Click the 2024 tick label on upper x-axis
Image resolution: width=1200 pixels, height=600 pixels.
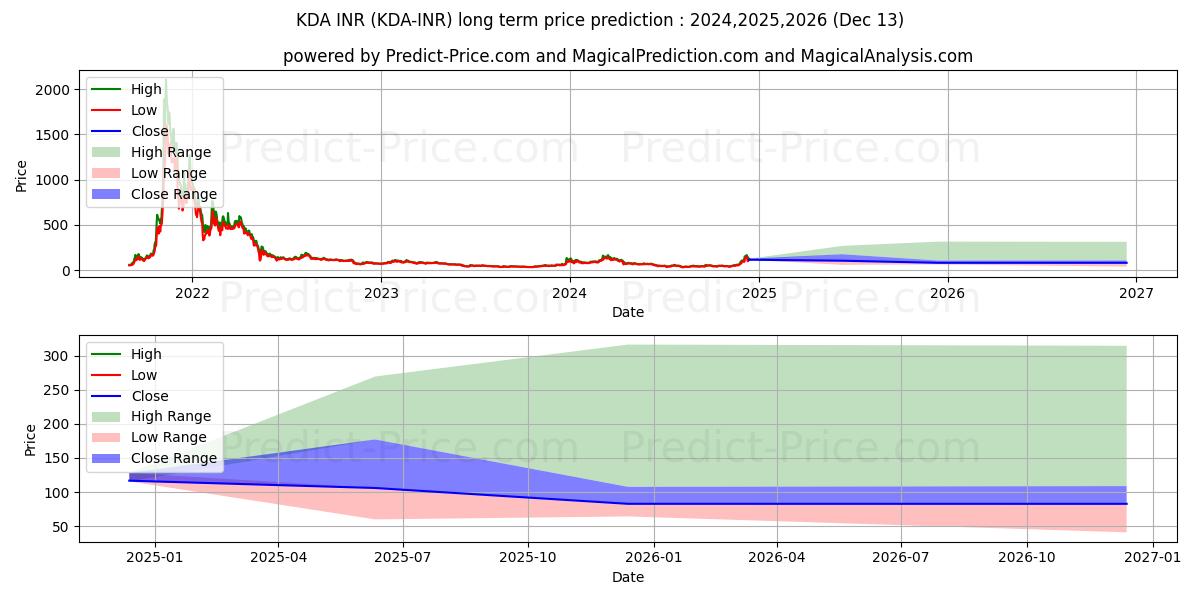[570, 293]
